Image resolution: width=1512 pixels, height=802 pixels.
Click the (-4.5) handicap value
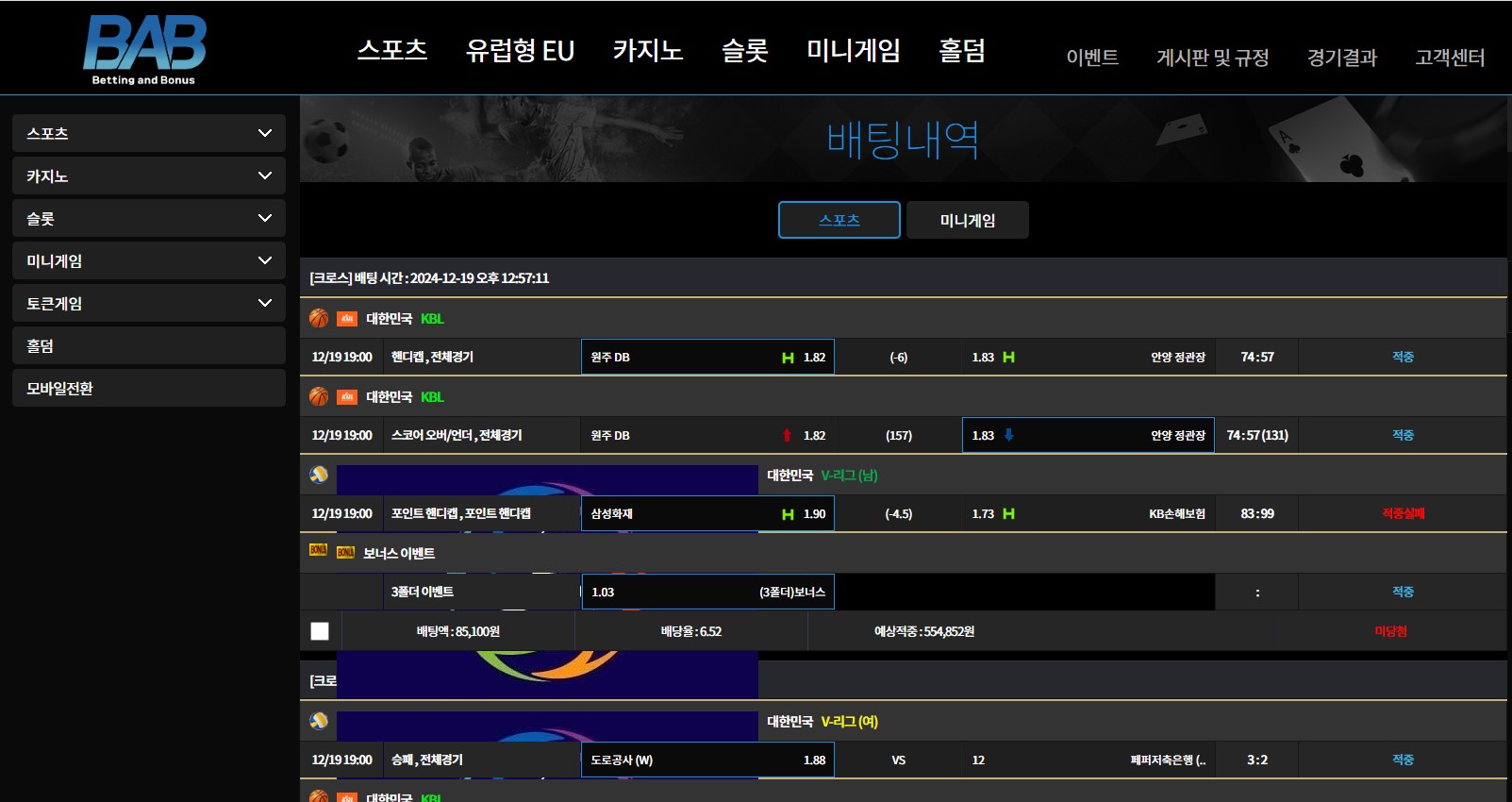[898, 513]
